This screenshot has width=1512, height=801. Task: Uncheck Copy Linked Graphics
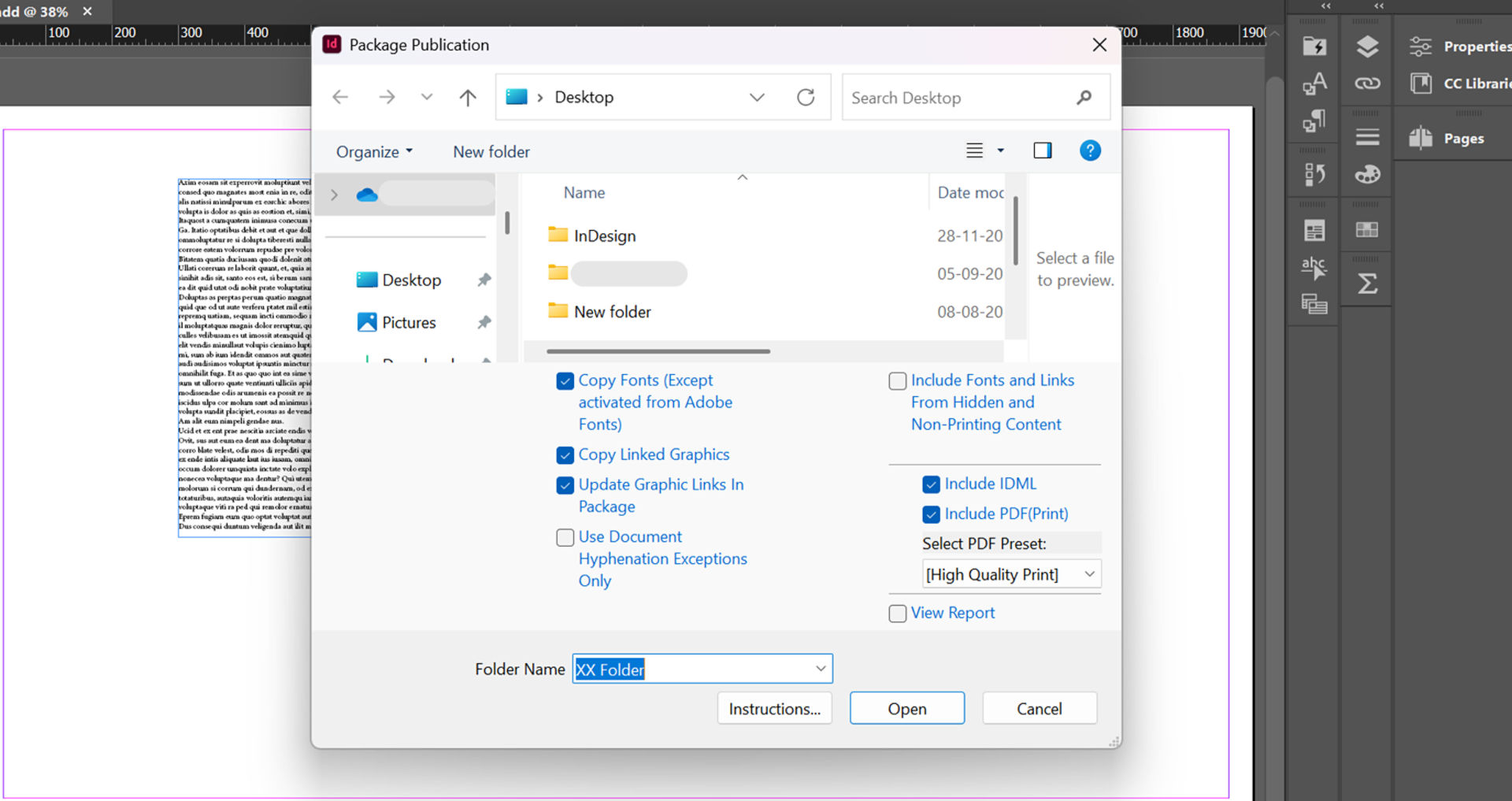coord(565,455)
